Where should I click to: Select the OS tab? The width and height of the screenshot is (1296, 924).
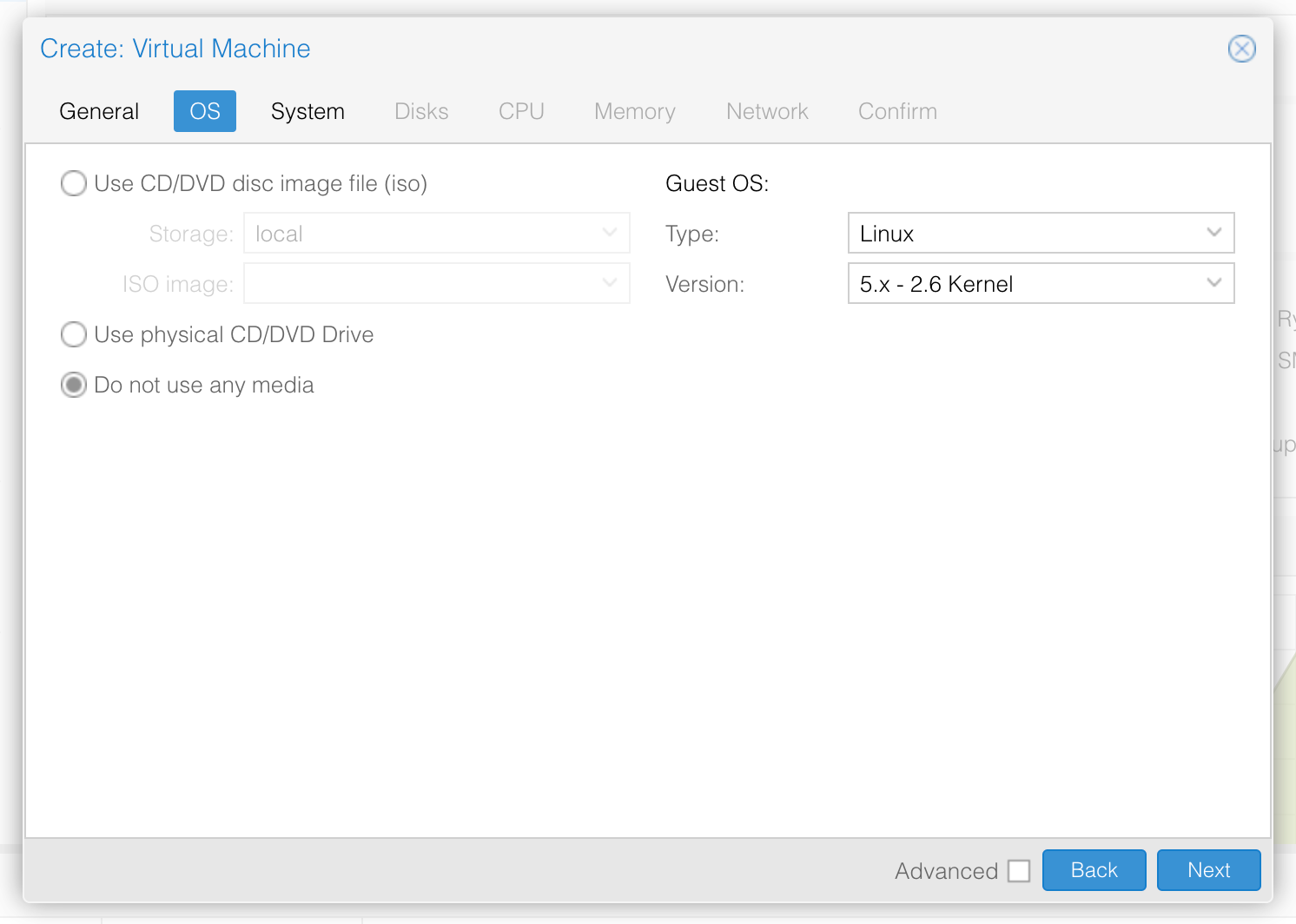[205, 111]
